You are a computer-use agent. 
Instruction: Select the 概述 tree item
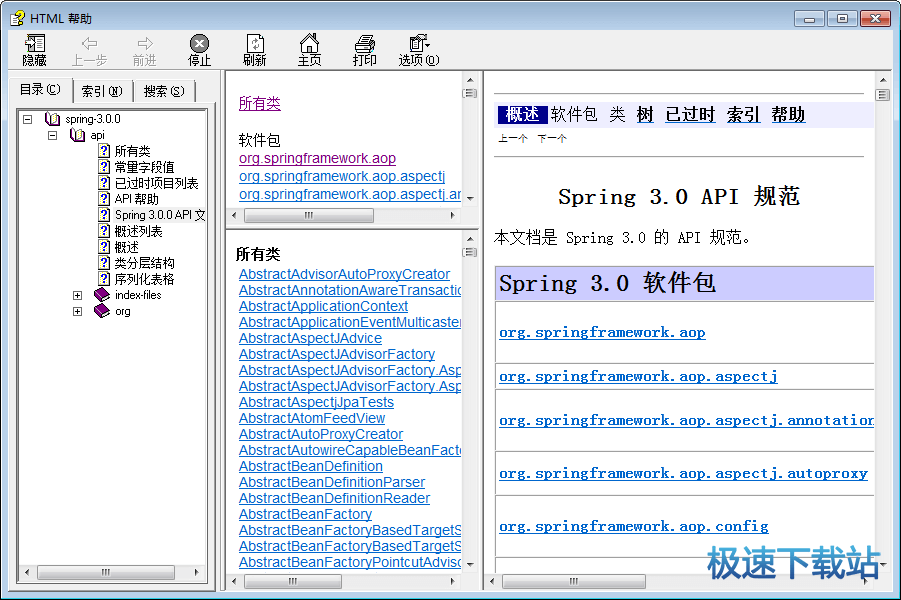(126, 247)
